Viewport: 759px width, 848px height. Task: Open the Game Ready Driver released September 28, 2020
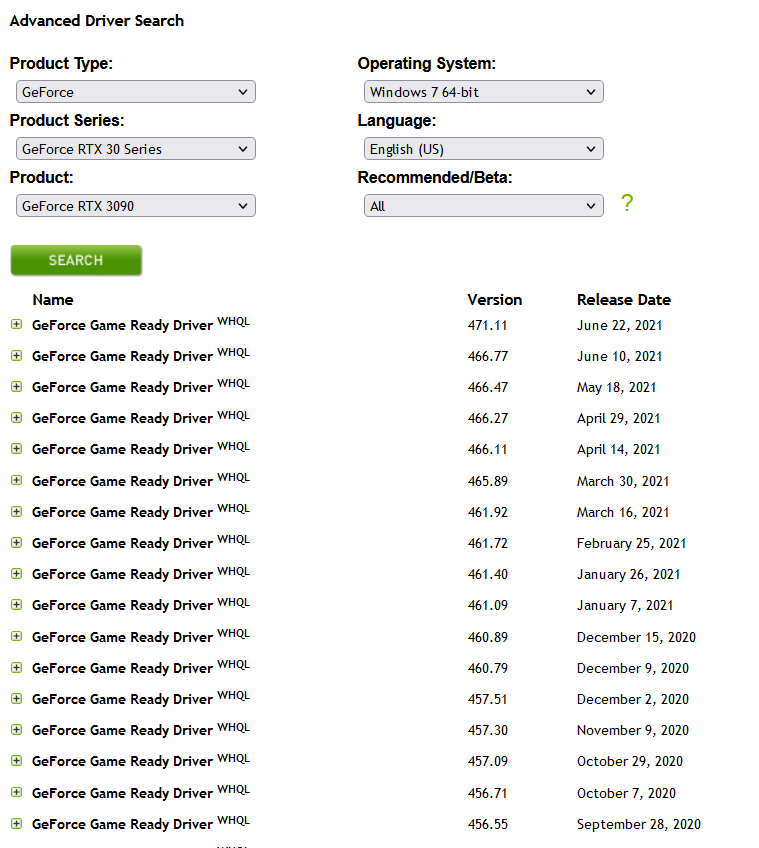coord(122,824)
